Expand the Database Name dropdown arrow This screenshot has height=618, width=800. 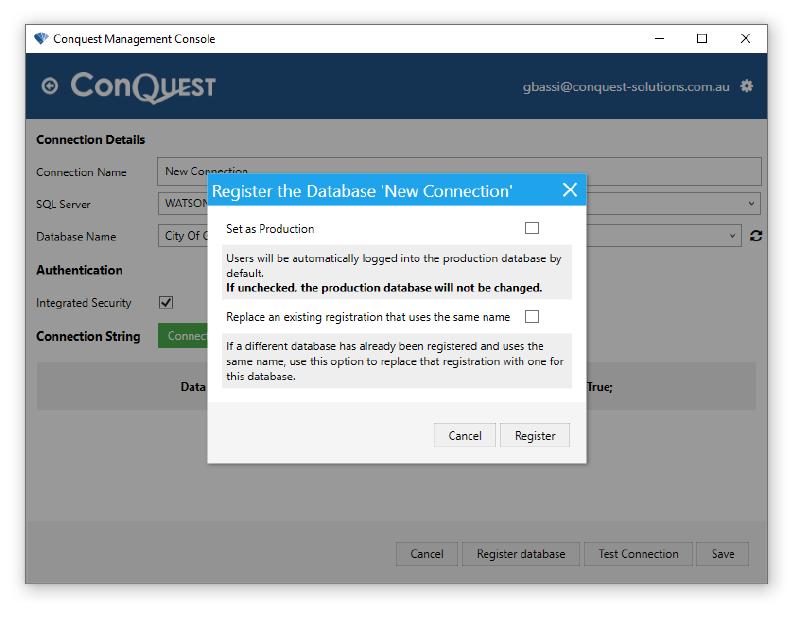point(732,236)
